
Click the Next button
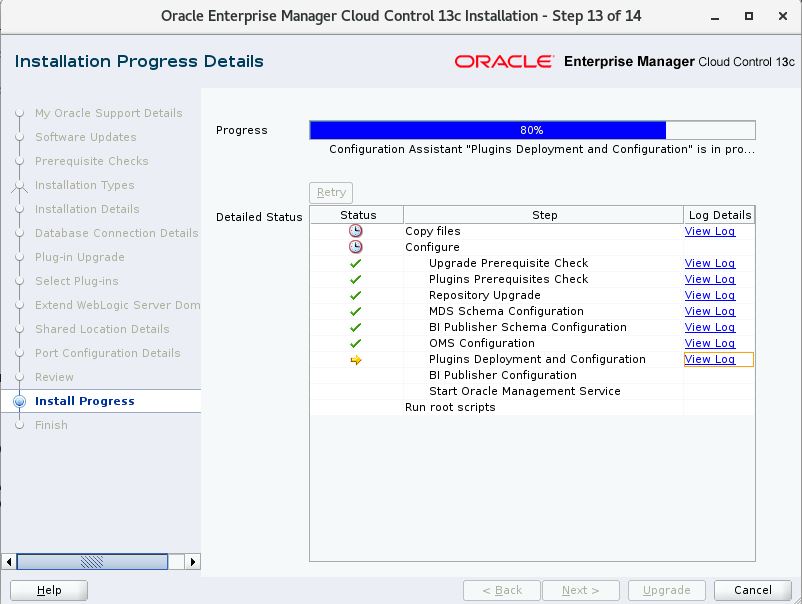581,590
